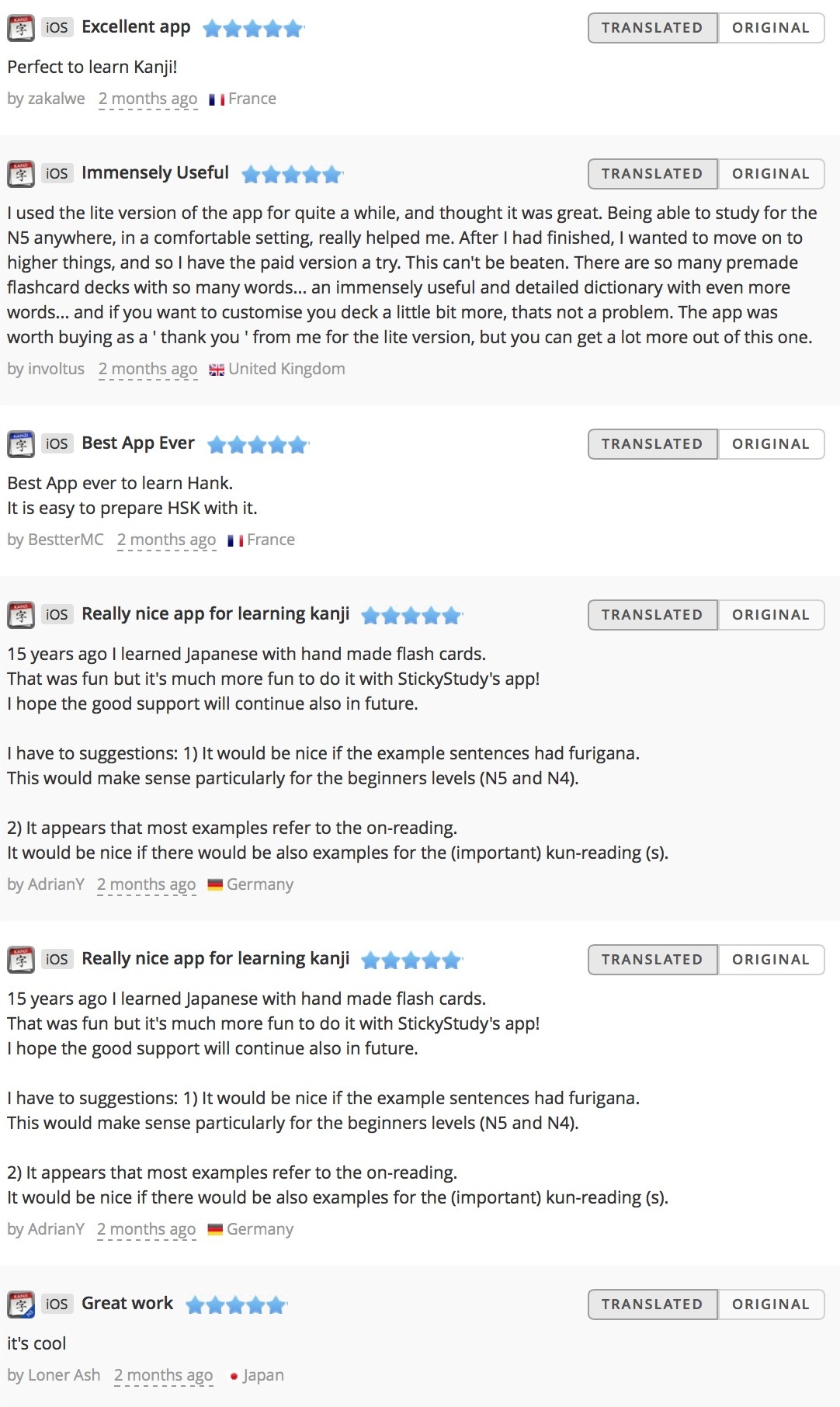Viewport: 840px width, 1407px height.
Task: Click the France flag in zakalwe's review
Action: [x=217, y=99]
